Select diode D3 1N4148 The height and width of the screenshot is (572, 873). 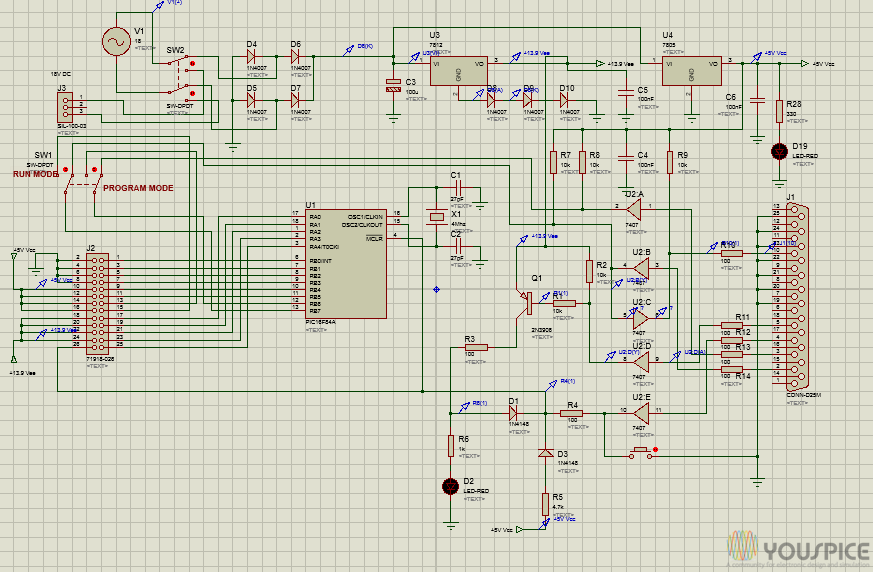click(546, 453)
